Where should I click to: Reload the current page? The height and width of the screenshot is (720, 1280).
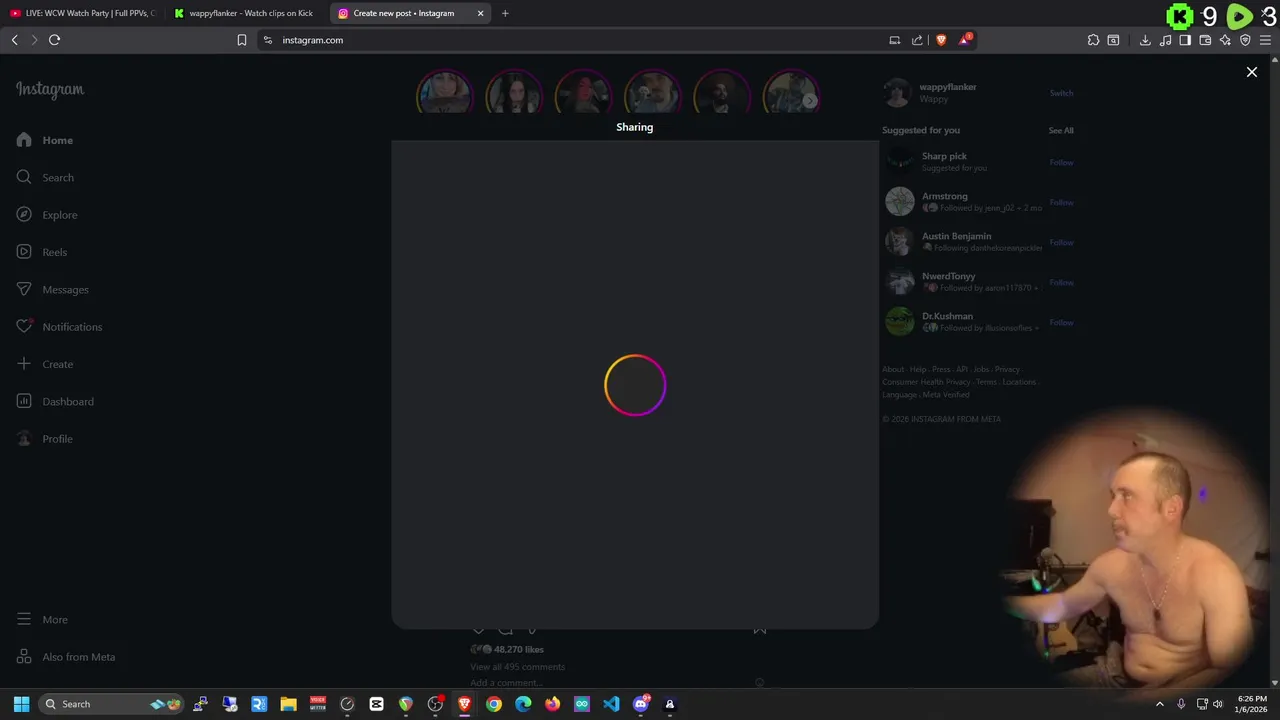click(54, 40)
